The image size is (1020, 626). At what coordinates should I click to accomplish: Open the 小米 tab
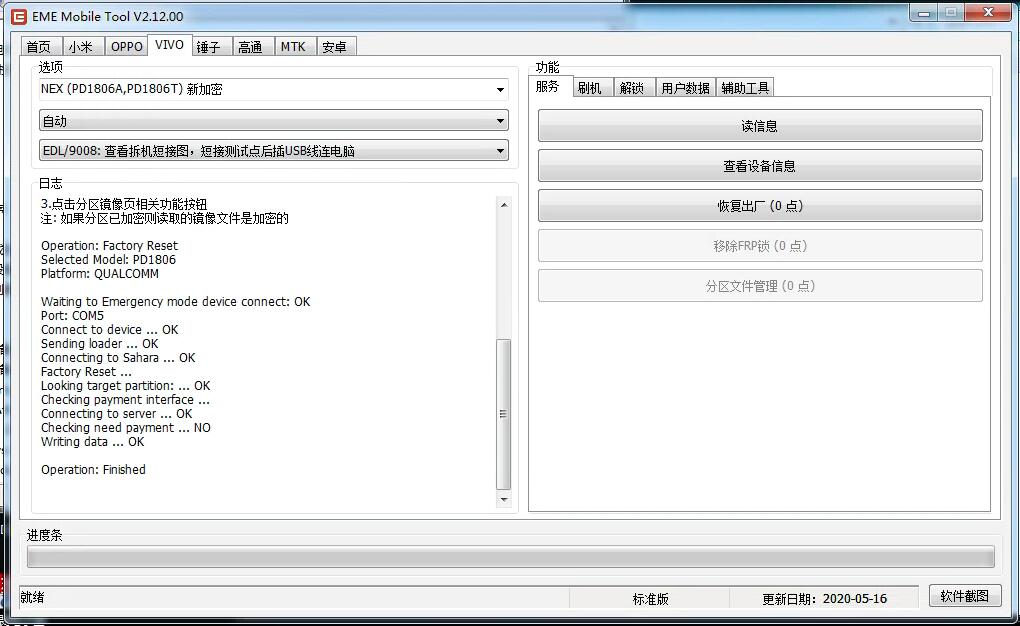pyautogui.click(x=83, y=47)
